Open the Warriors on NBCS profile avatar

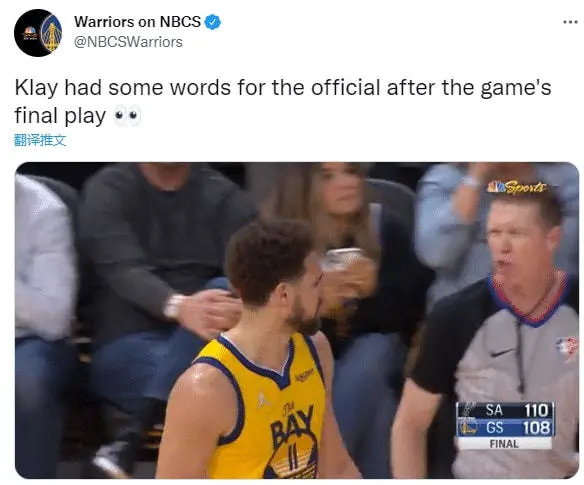[x=38, y=33]
